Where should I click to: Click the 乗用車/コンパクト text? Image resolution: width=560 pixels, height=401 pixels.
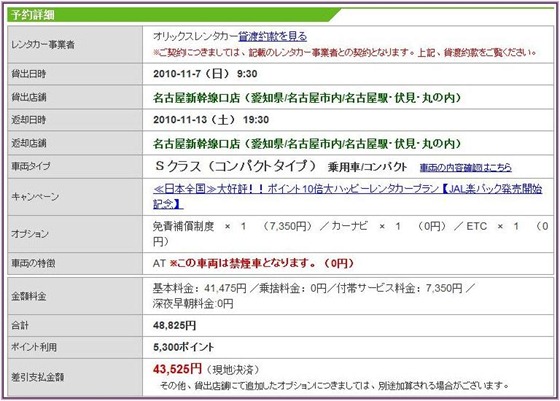pyautogui.click(x=367, y=167)
